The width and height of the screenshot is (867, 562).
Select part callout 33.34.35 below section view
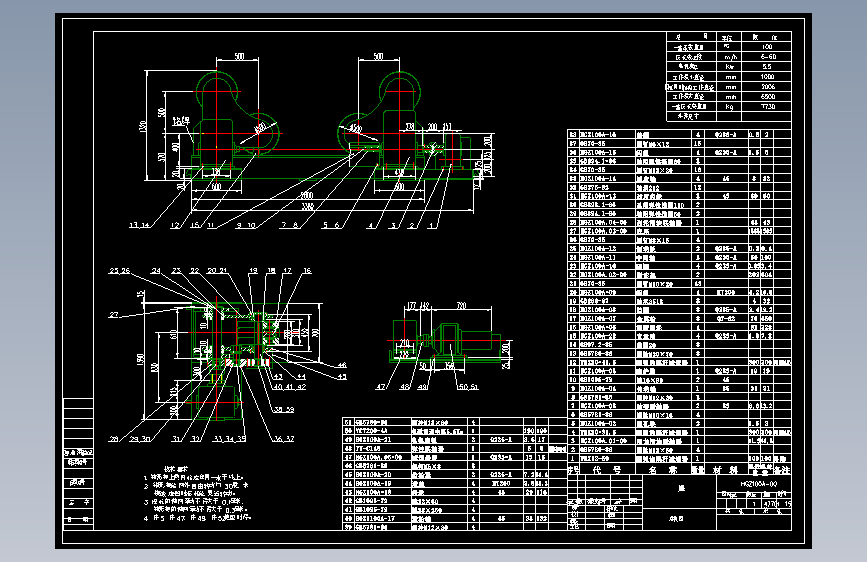[x=229, y=439]
